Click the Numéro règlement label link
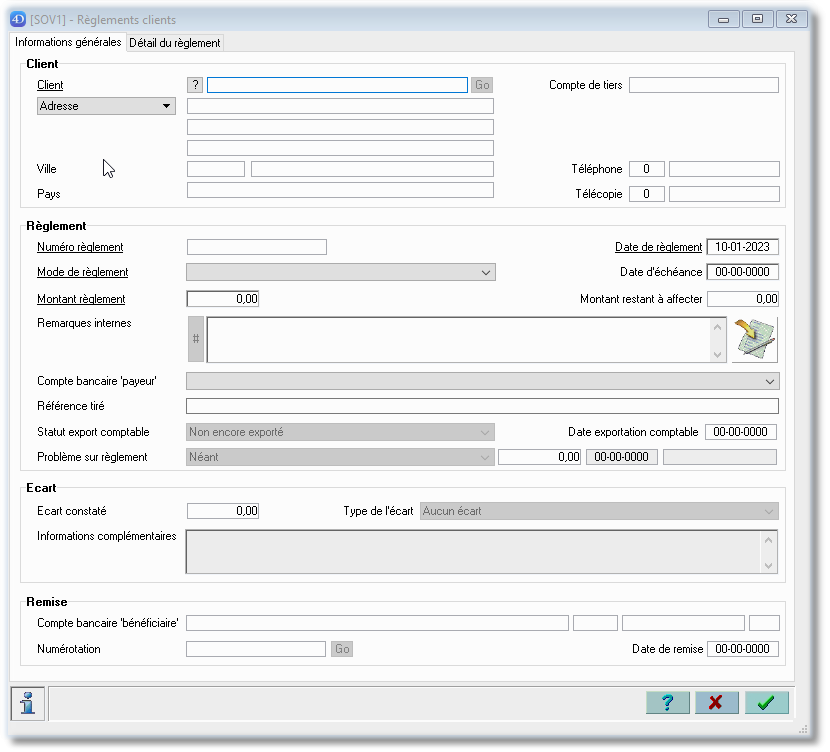 pos(80,247)
